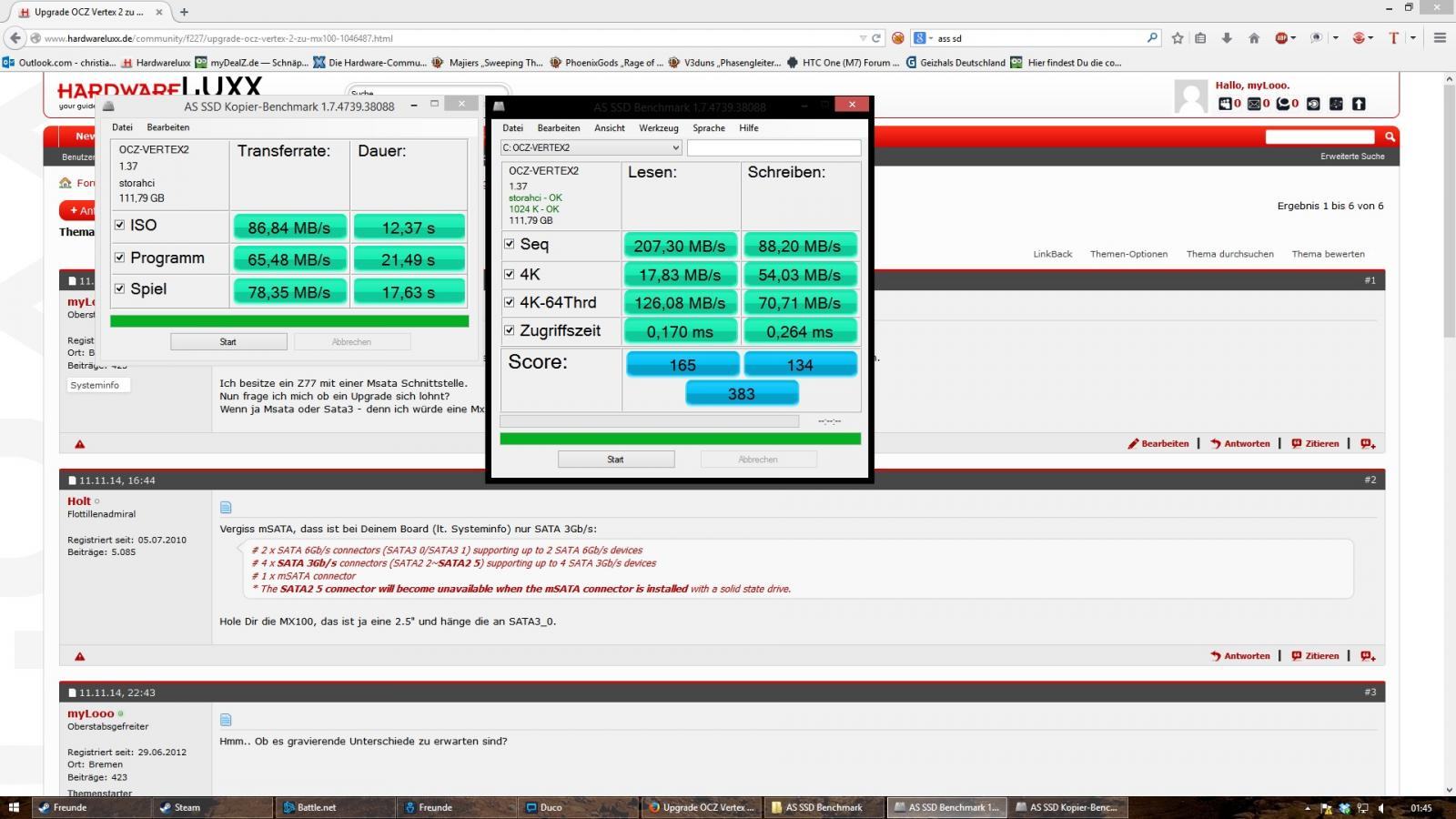This screenshot has width=1456, height=819.
Task: Open Datei menu in AS SSD Benchmark
Action: [x=512, y=128]
